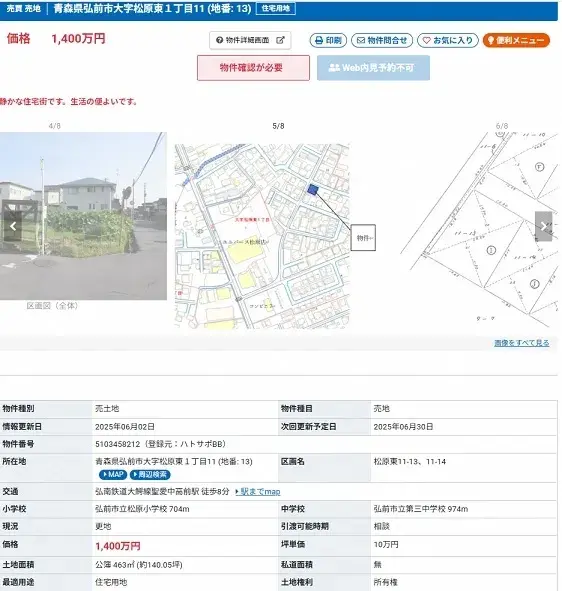Click the 弘前市立第三中学校 974m cell
This screenshot has width=562, height=591.
point(421,509)
